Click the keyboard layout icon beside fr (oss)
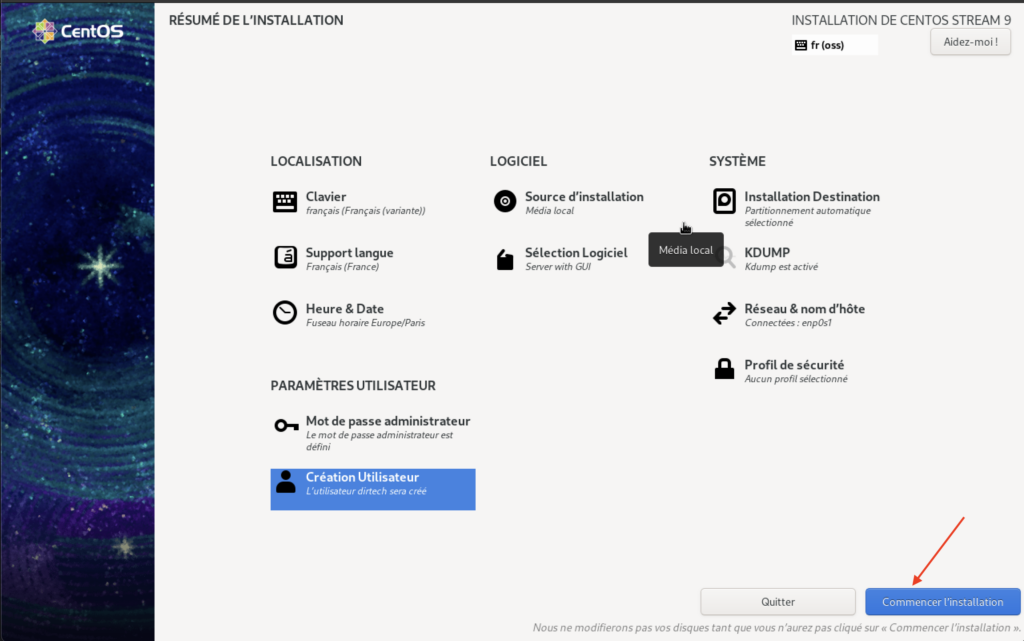1024x641 pixels. pos(801,45)
